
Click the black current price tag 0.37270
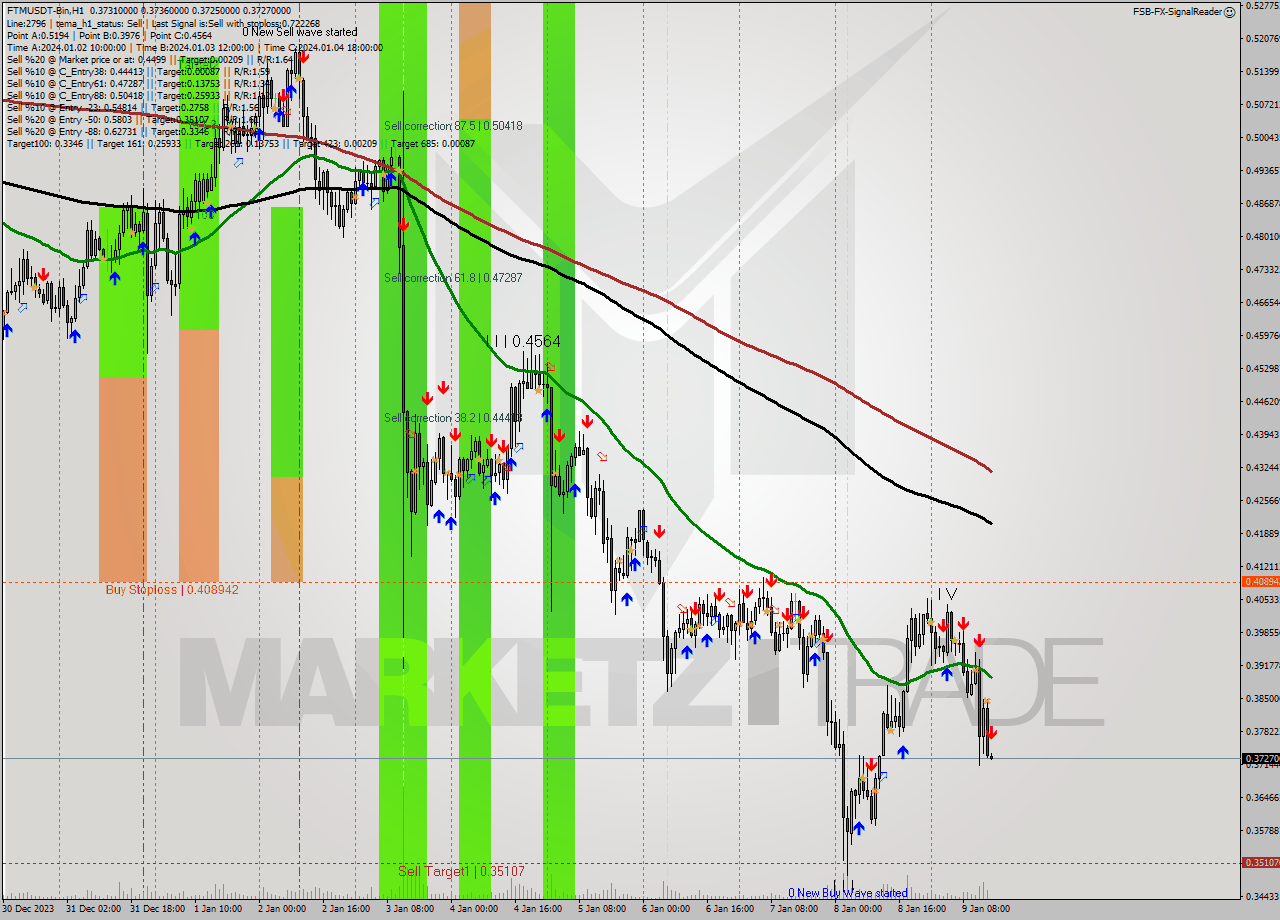coord(1260,759)
